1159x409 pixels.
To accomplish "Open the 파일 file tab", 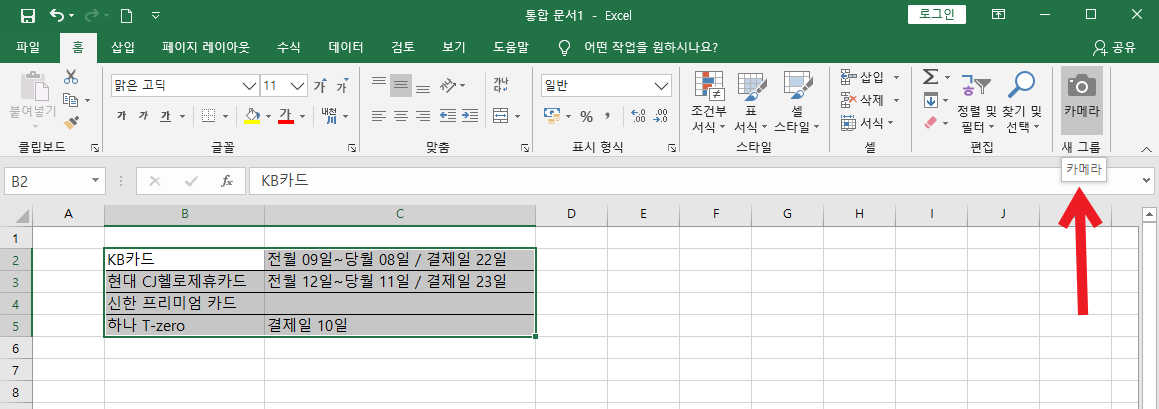I will click(x=28, y=48).
